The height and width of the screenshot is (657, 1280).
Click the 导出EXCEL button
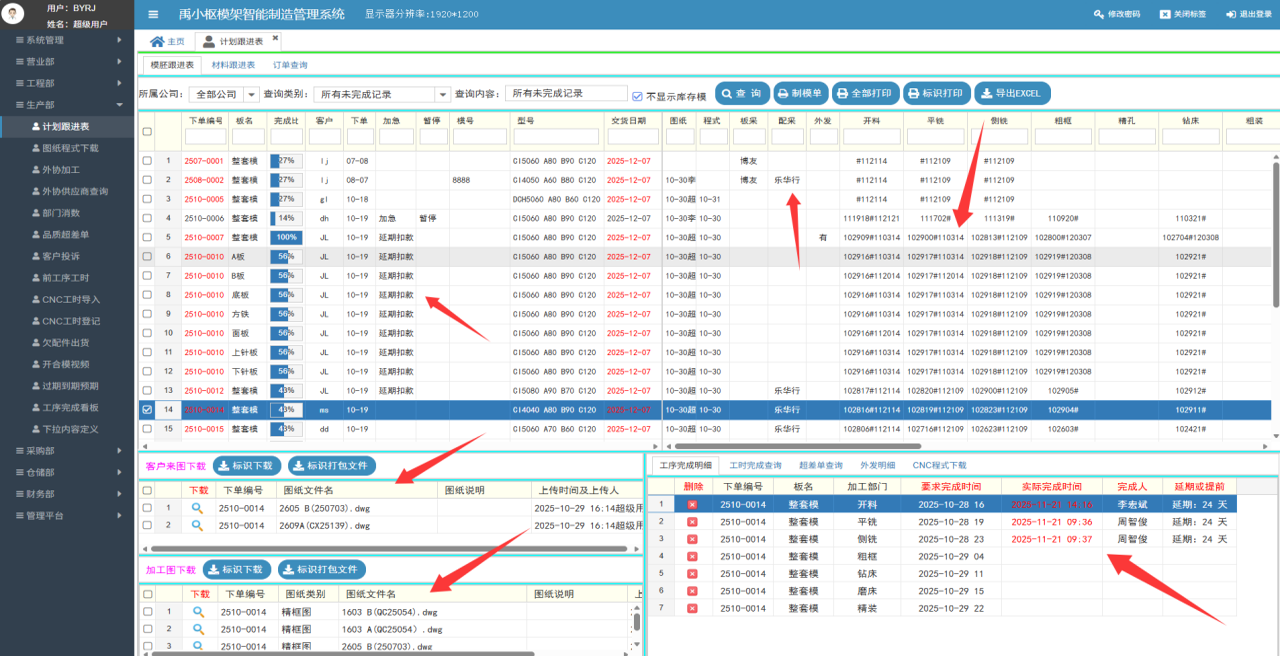[x=1012, y=93]
